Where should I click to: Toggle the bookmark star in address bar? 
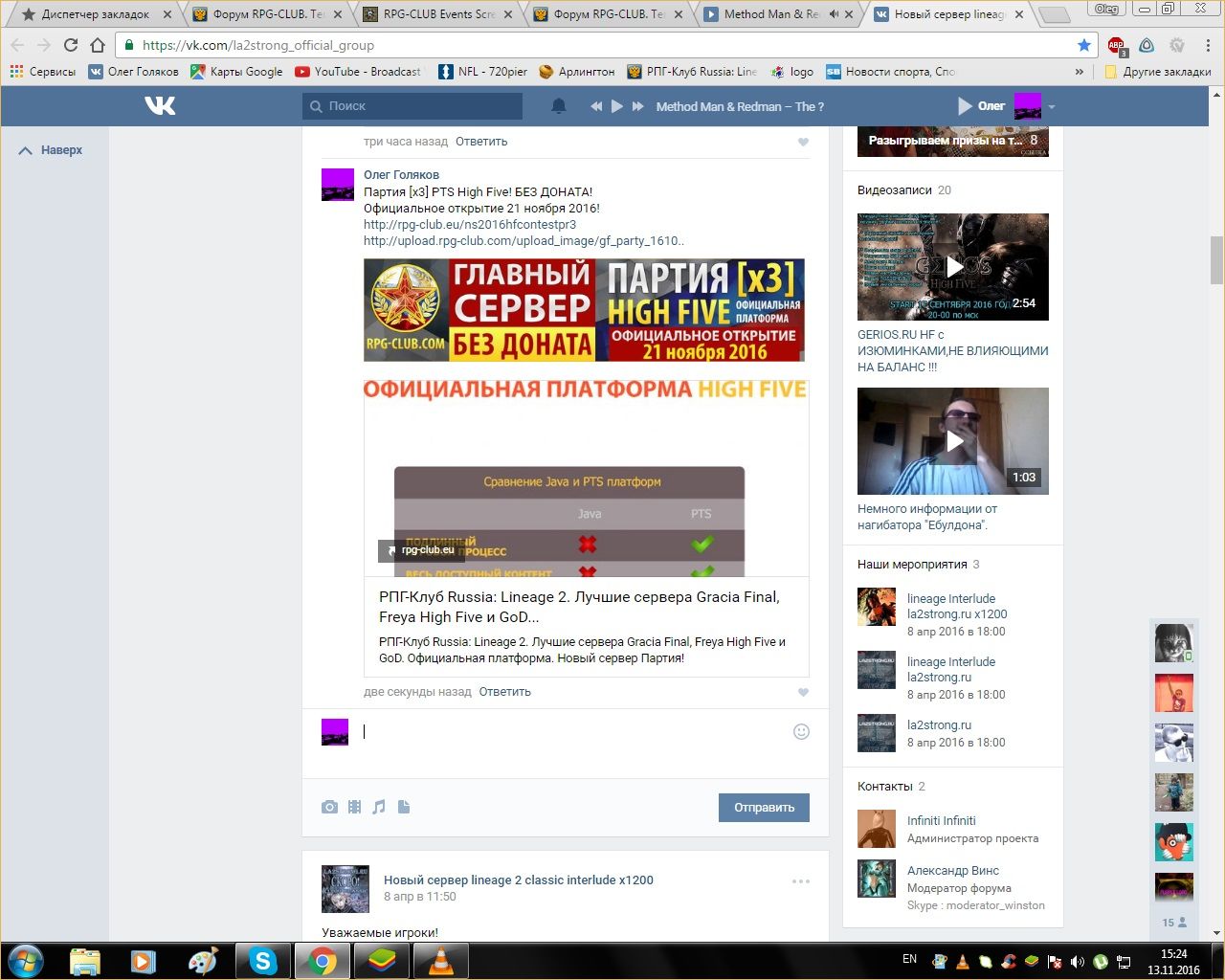[1083, 45]
